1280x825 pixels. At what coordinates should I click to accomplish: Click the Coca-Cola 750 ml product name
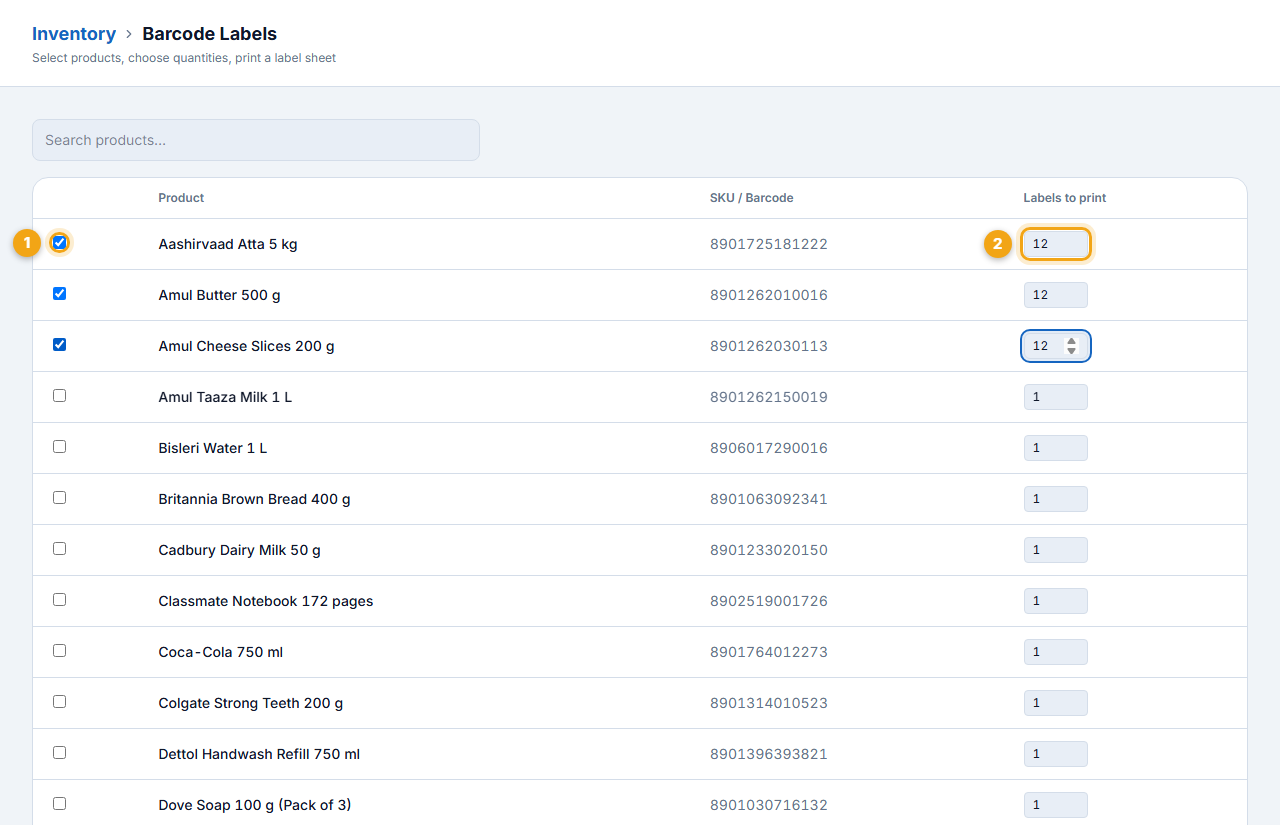pos(221,652)
